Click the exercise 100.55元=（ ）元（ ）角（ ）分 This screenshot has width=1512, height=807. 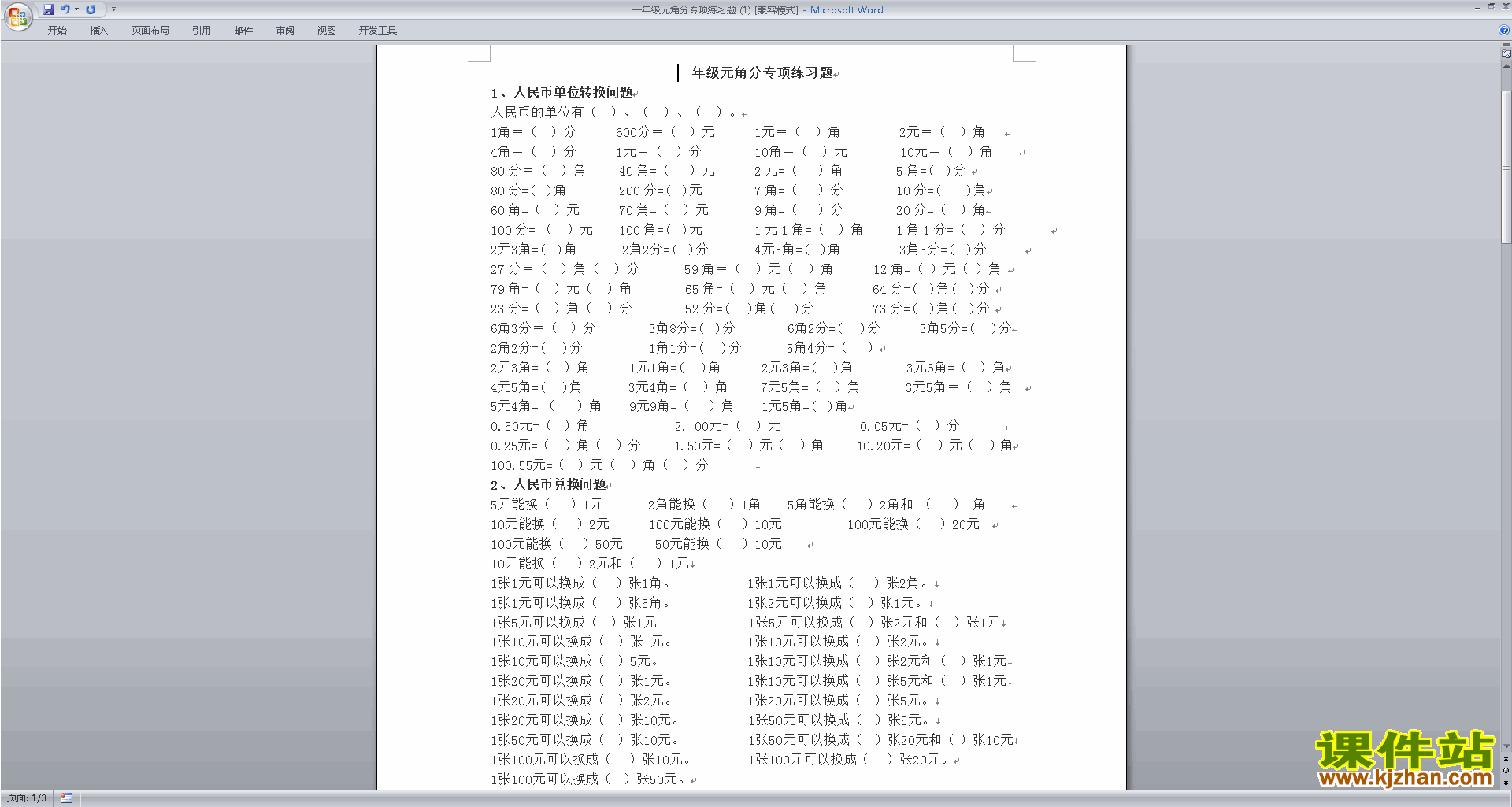point(599,465)
